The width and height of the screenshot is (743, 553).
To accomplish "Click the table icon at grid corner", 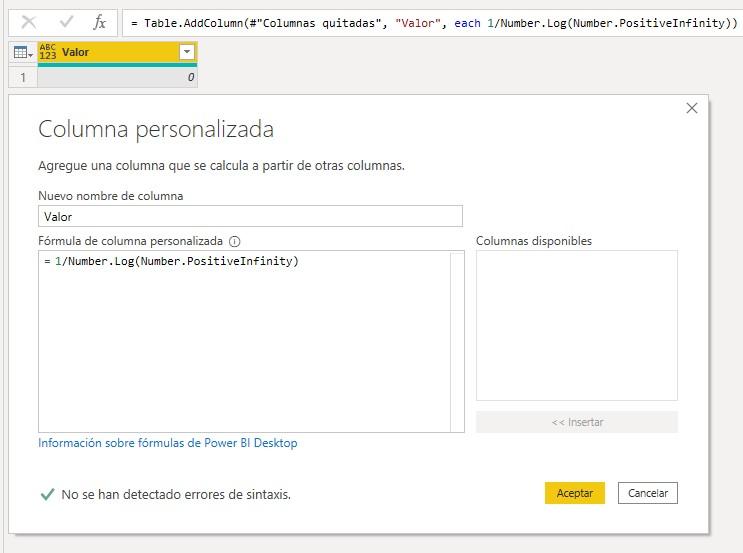I will pos(22,53).
